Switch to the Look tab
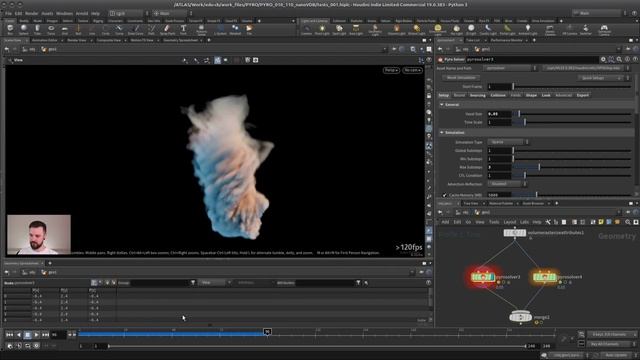 (x=546, y=95)
